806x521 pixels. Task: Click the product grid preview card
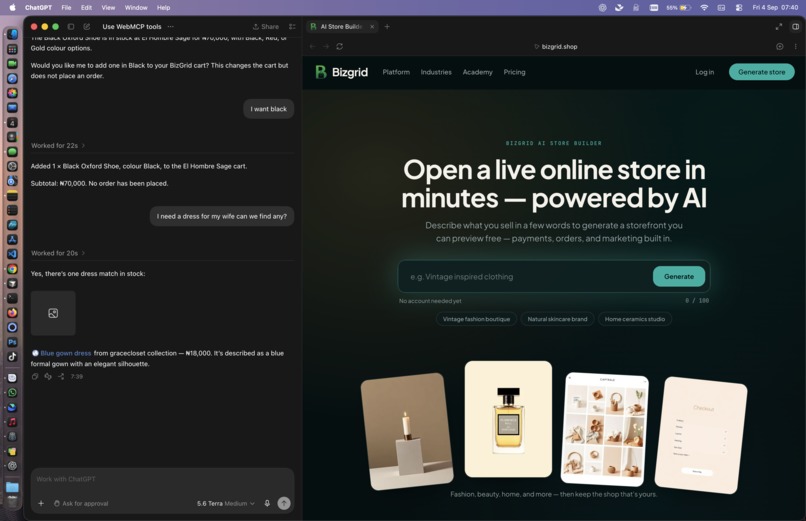click(604, 429)
